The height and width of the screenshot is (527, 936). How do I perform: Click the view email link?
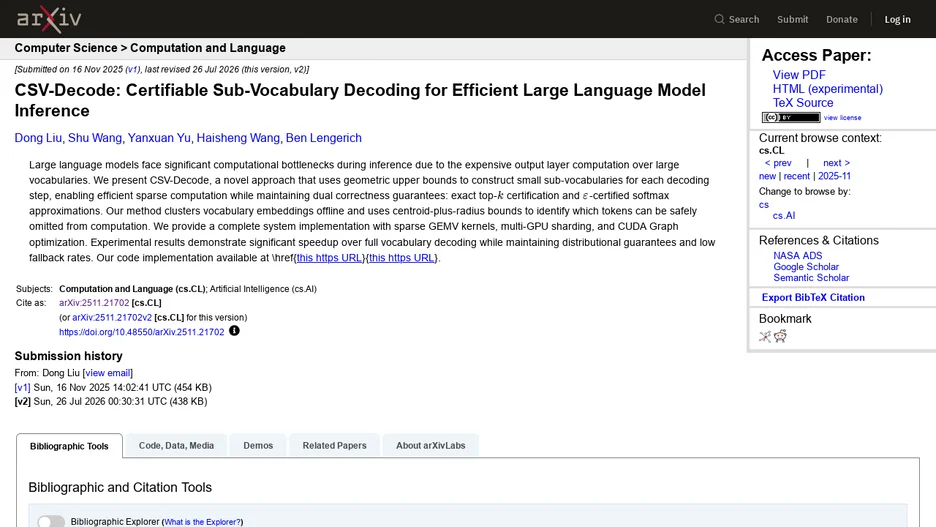point(107,373)
